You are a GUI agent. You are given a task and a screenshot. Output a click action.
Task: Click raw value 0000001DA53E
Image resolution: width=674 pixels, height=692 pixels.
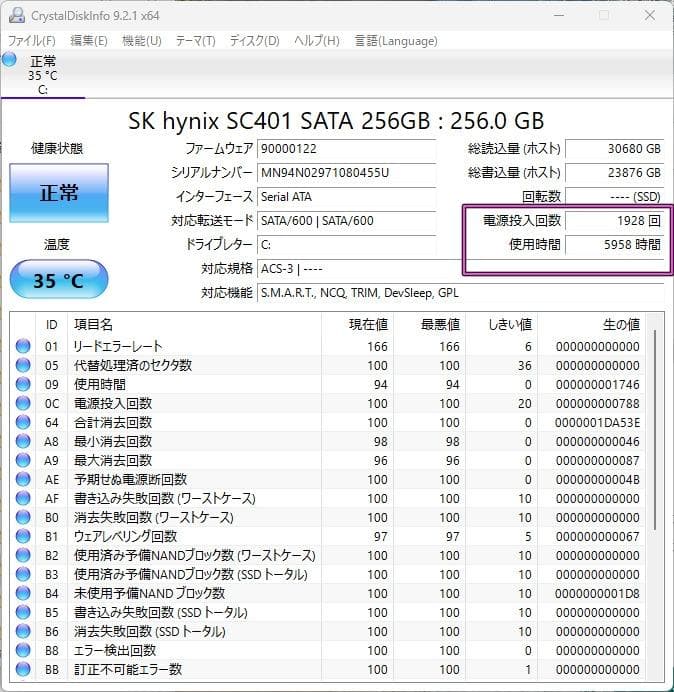point(597,423)
